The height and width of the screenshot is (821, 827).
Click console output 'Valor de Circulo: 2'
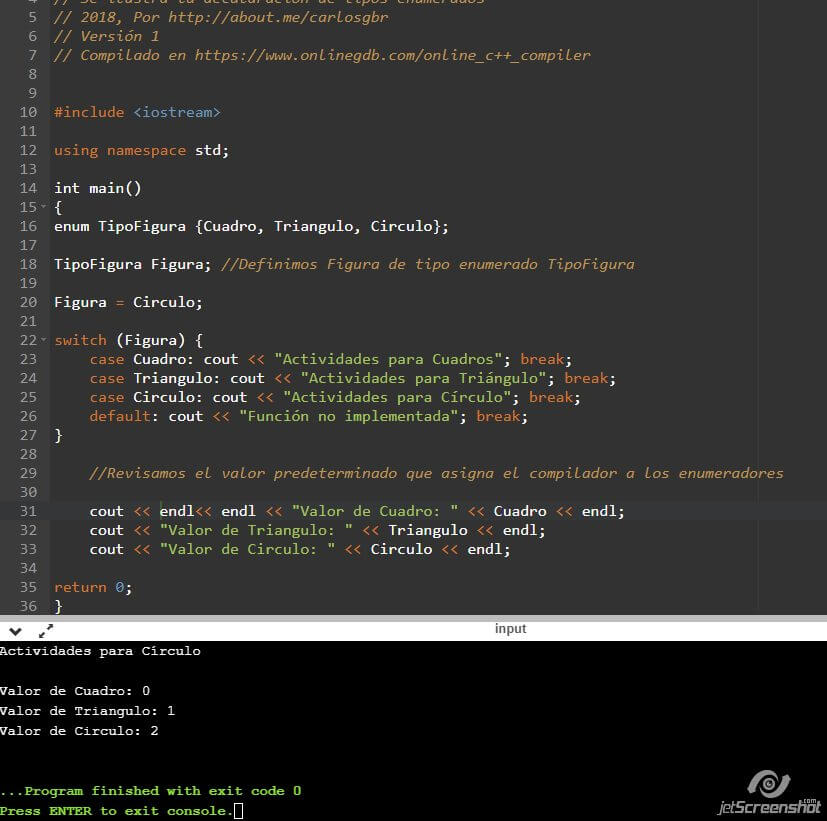tap(79, 731)
